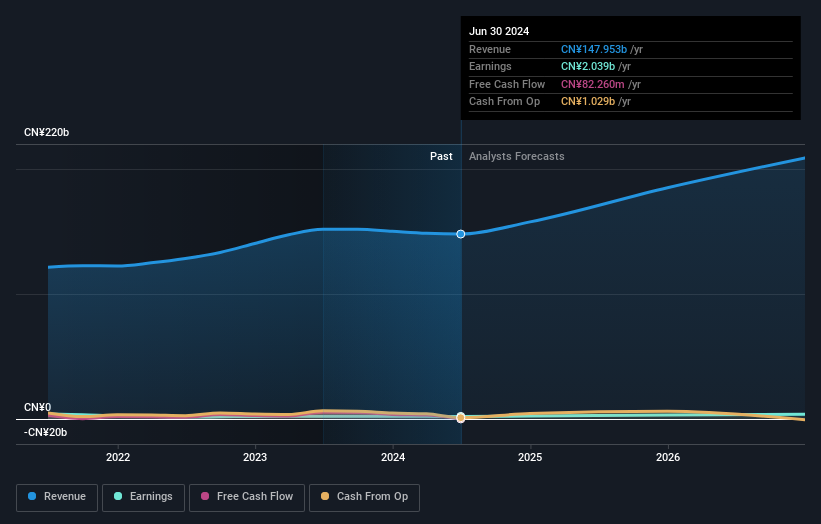This screenshot has height=524, width=821.
Task: Click the Past region label
Action: click(x=441, y=156)
